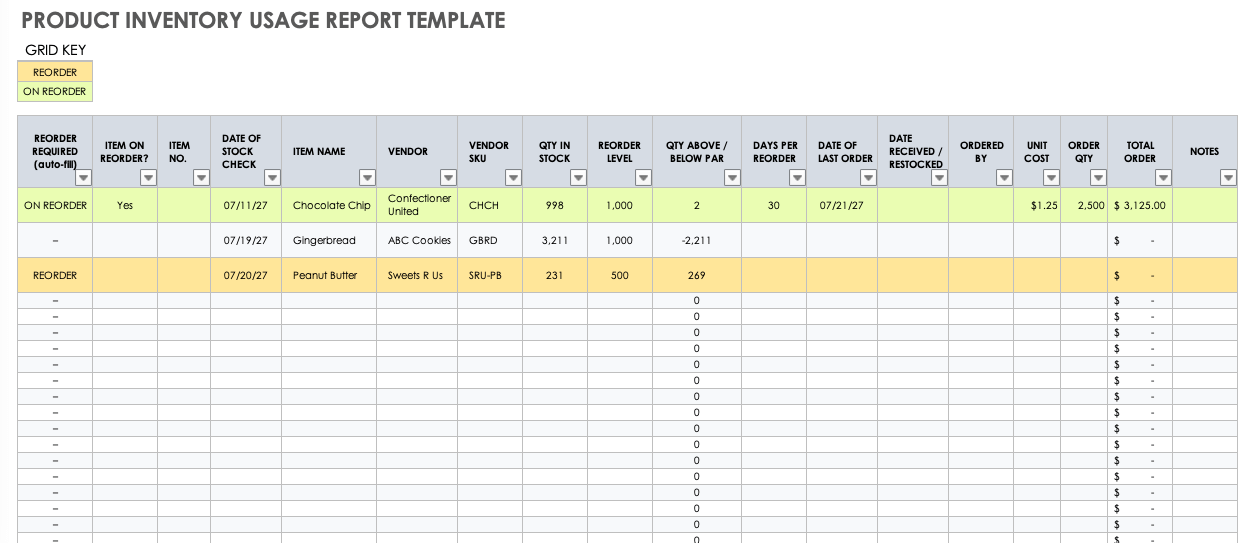Screen dimensions: 1257x543
Task: Select the Peanut Butter REORDER status cell
Action: [55, 276]
